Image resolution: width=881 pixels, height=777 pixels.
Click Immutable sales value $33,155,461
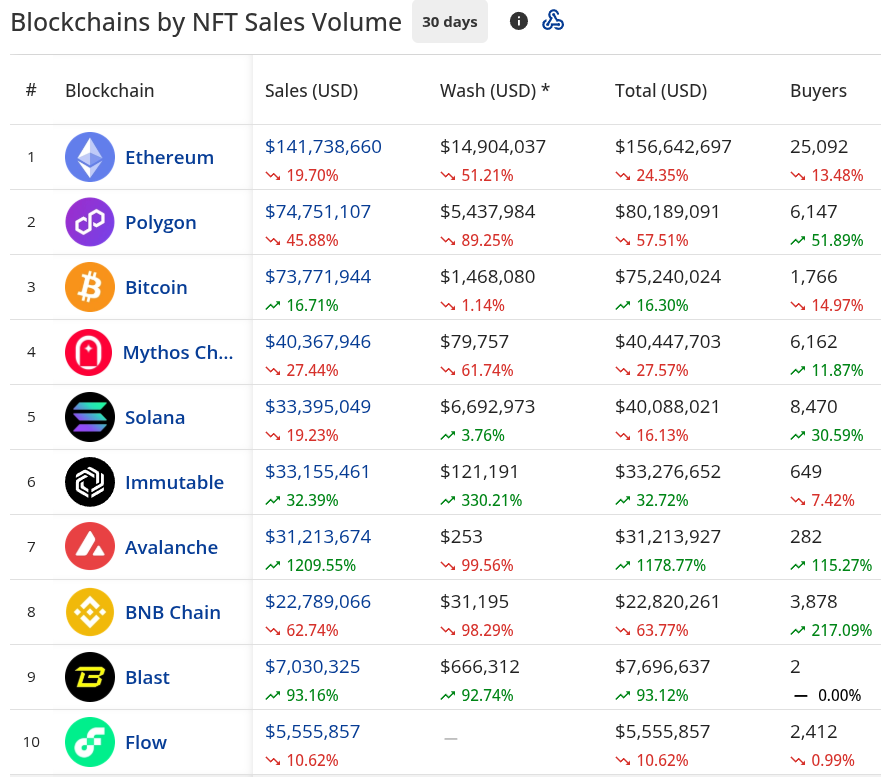[317, 471]
